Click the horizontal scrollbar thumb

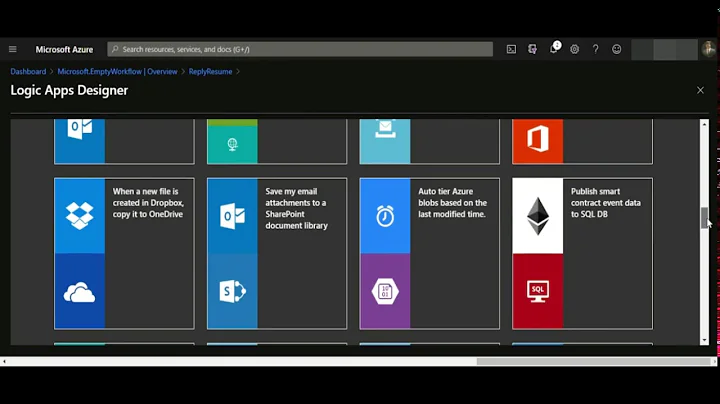coord(594,362)
